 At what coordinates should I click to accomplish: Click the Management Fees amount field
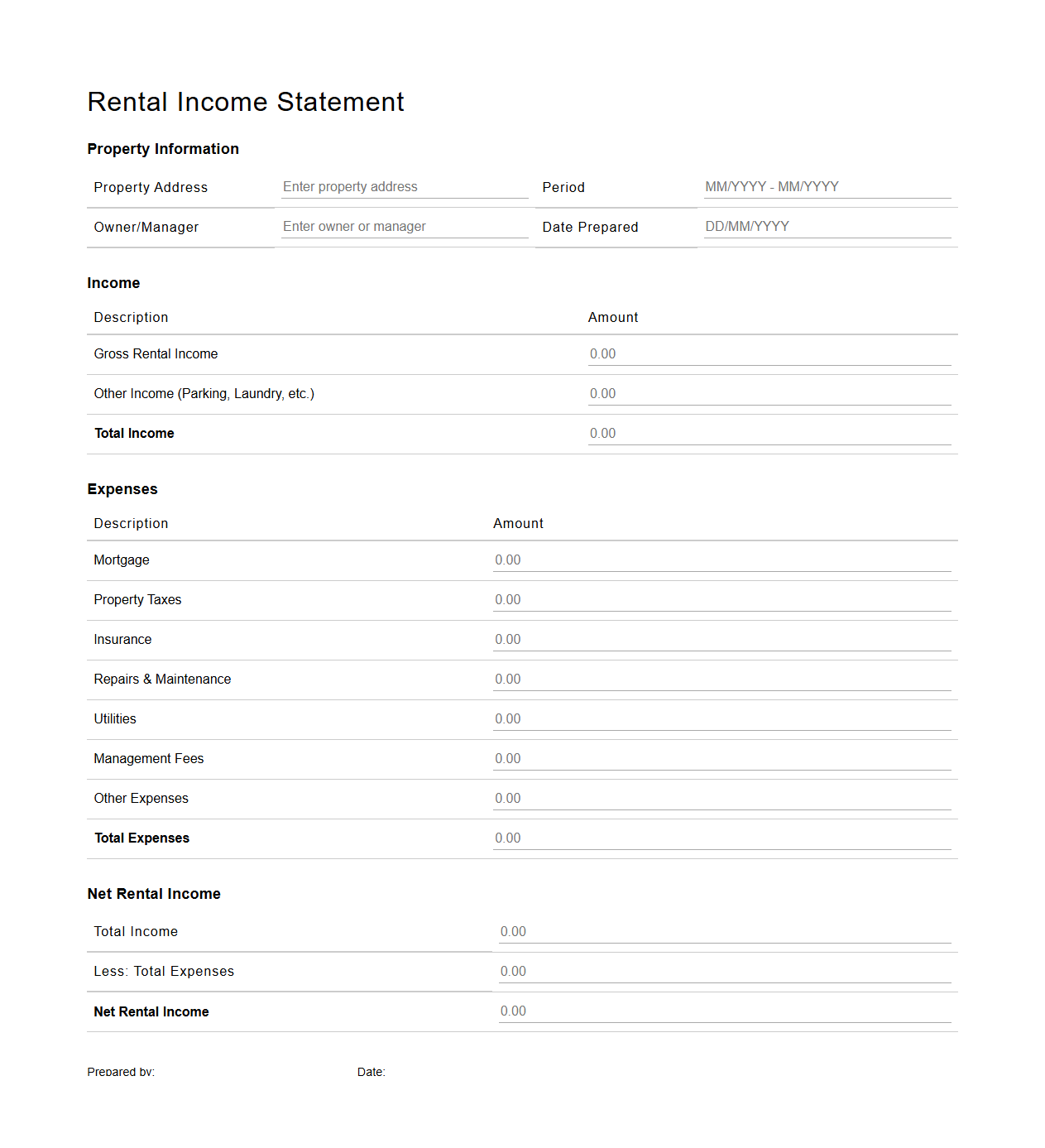[x=722, y=758]
